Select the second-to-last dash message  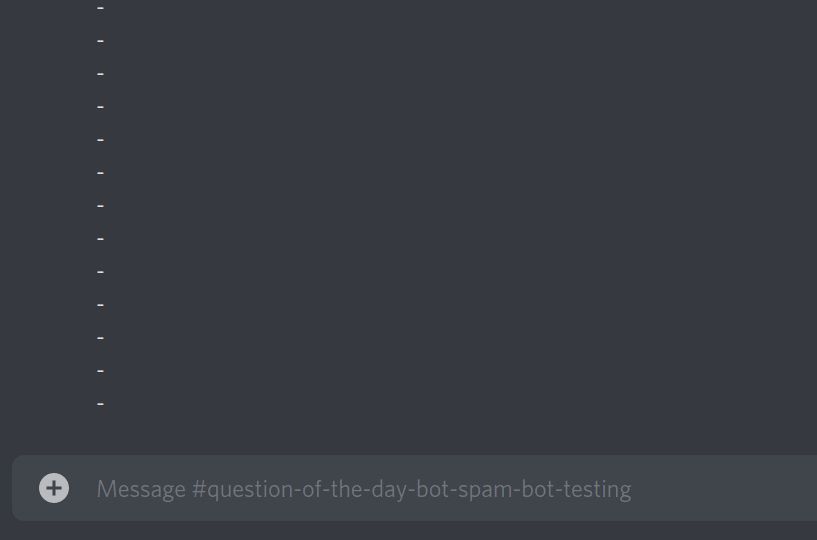click(x=101, y=371)
